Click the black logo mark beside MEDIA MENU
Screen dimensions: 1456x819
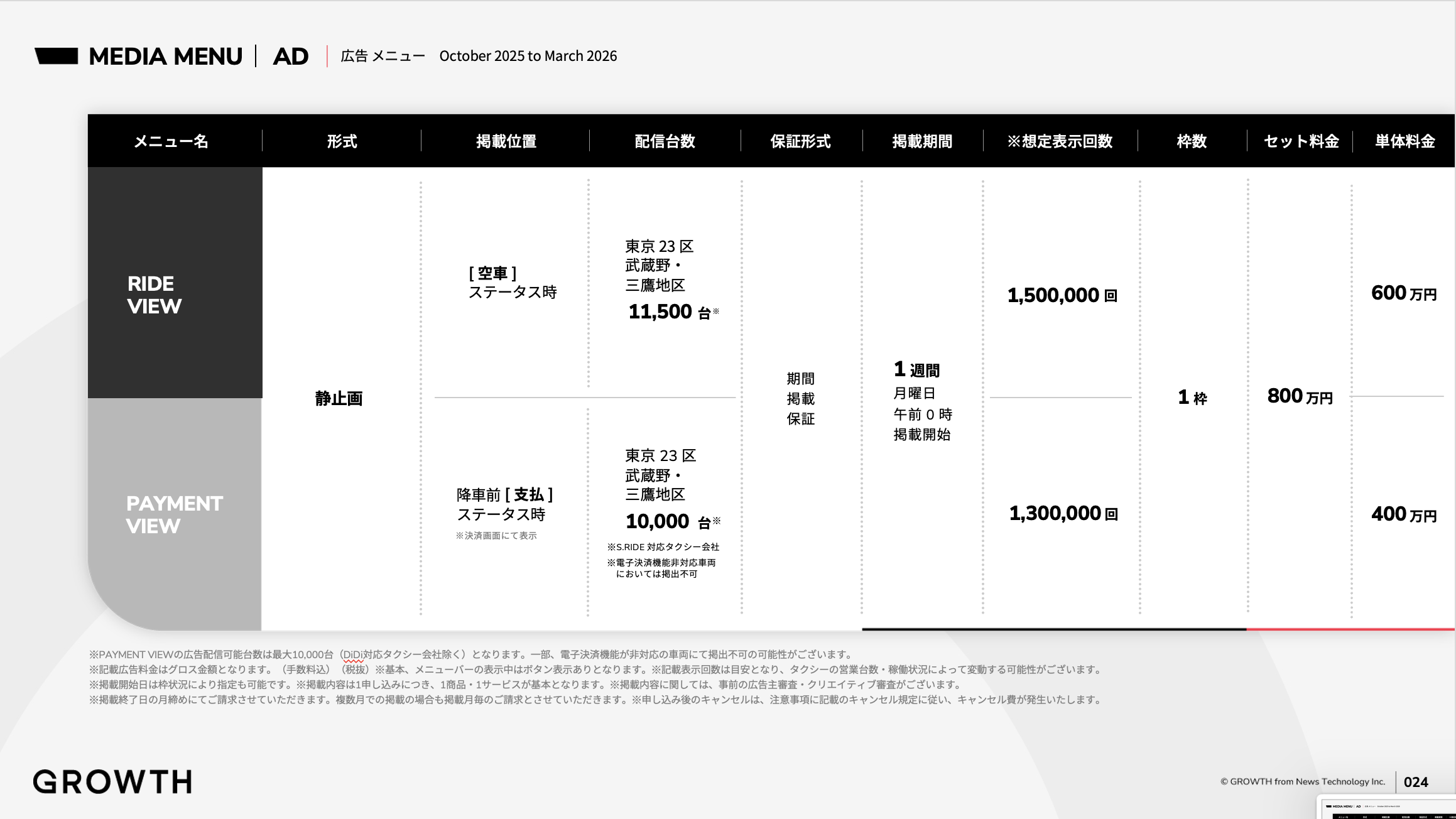tap(57, 56)
